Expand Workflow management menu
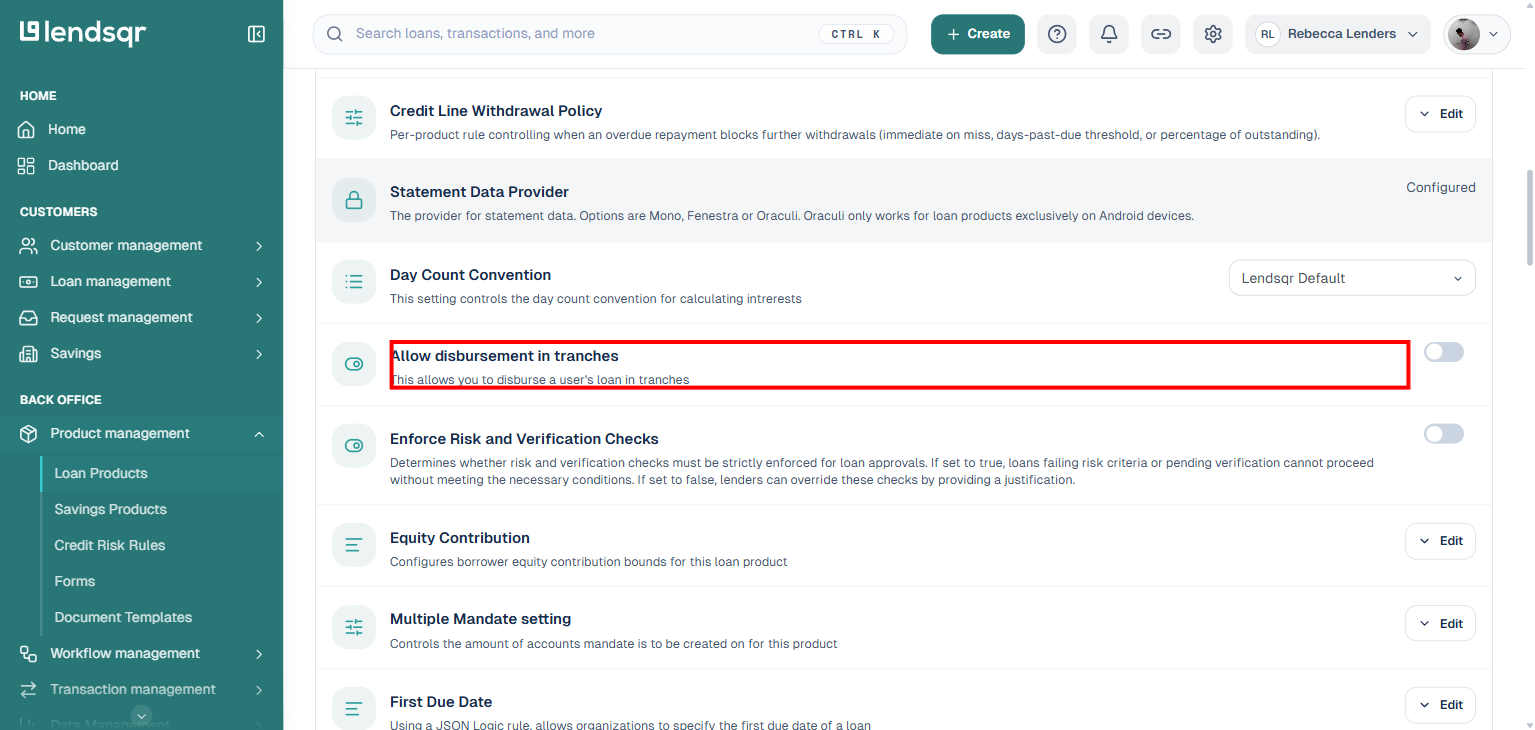Image resolution: width=1535 pixels, height=730 pixels. (x=141, y=653)
